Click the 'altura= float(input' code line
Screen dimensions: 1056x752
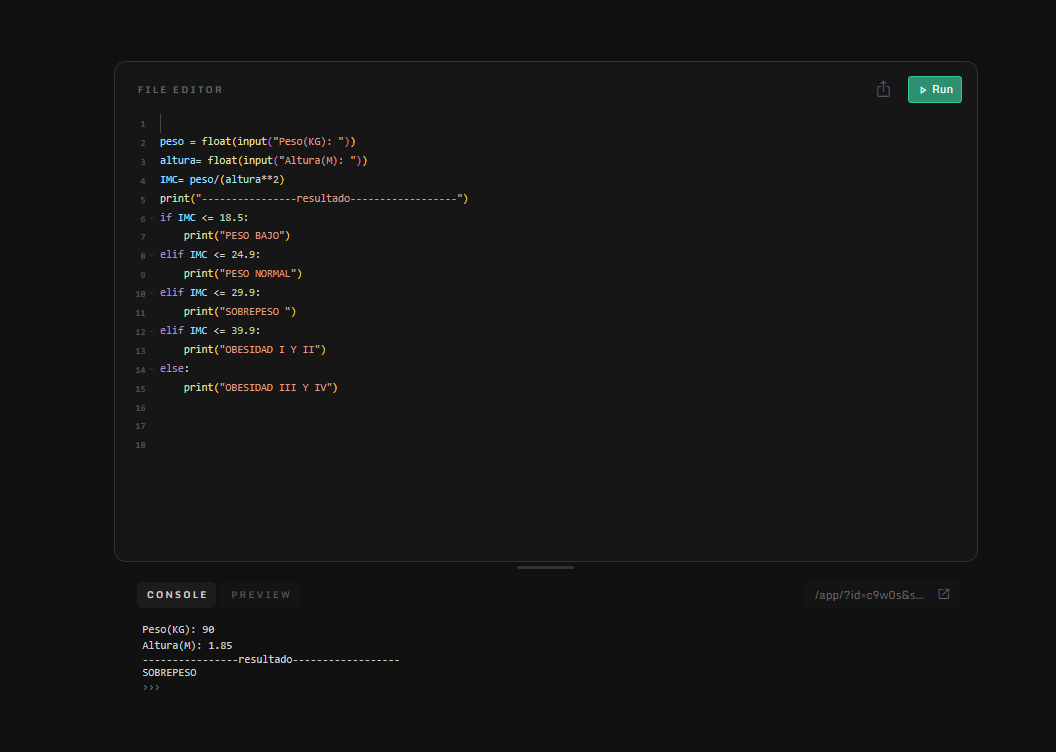coord(263,161)
